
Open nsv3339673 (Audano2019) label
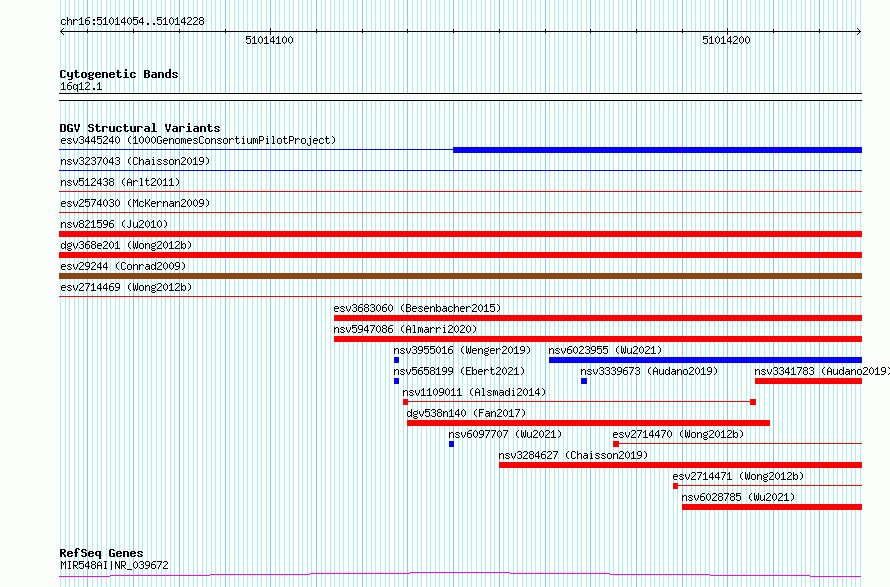point(649,371)
